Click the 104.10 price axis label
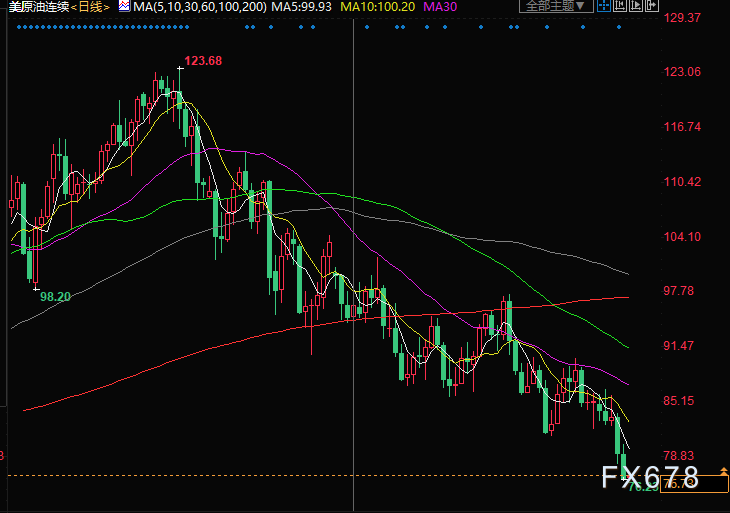730x513 pixels. 682,236
